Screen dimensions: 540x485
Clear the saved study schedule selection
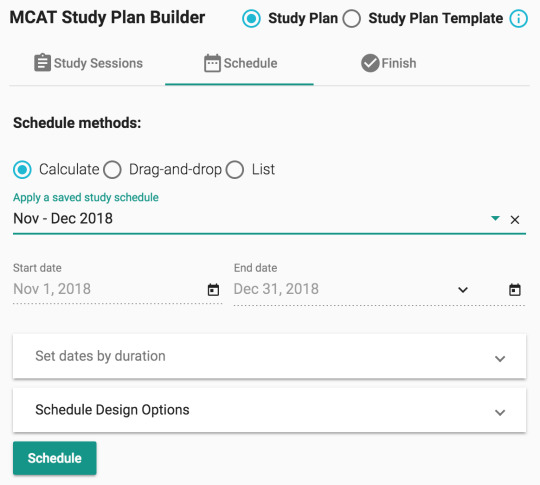point(515,219)
